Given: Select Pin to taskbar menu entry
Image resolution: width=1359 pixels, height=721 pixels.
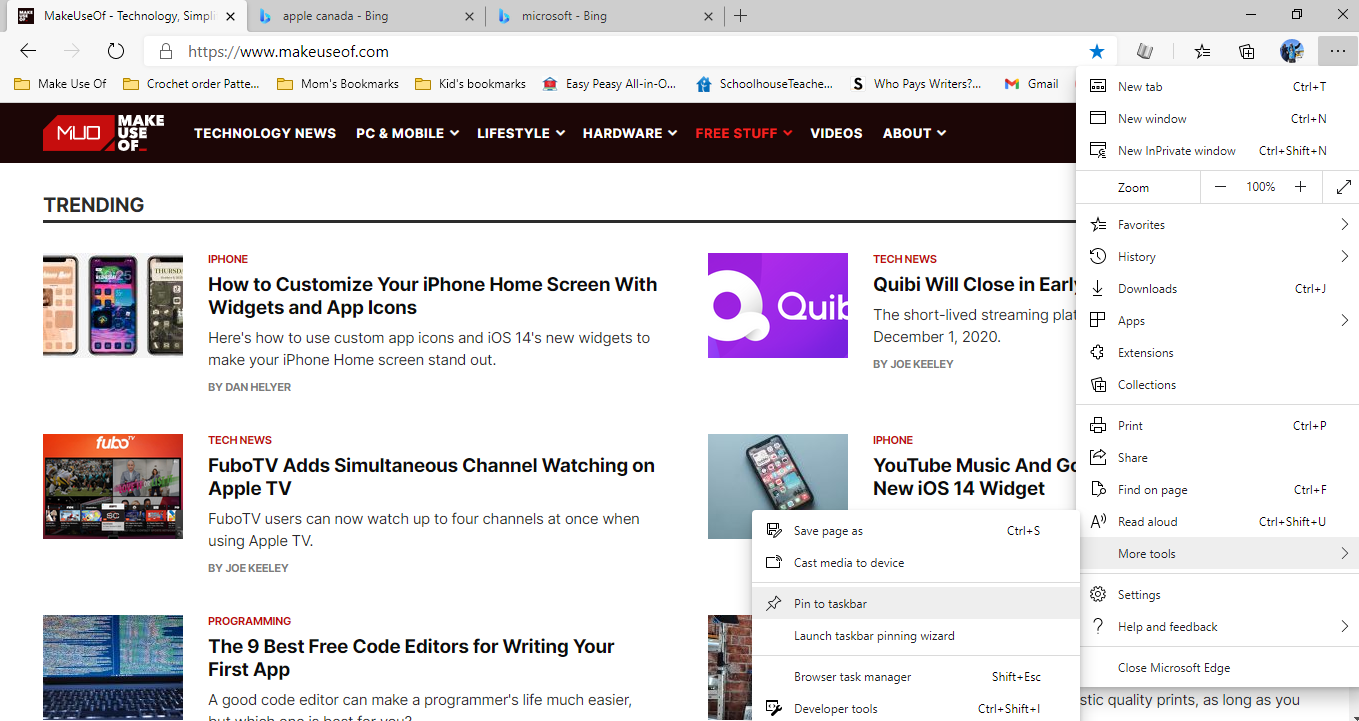Looking at the screenshot, I should coord(830,604).
